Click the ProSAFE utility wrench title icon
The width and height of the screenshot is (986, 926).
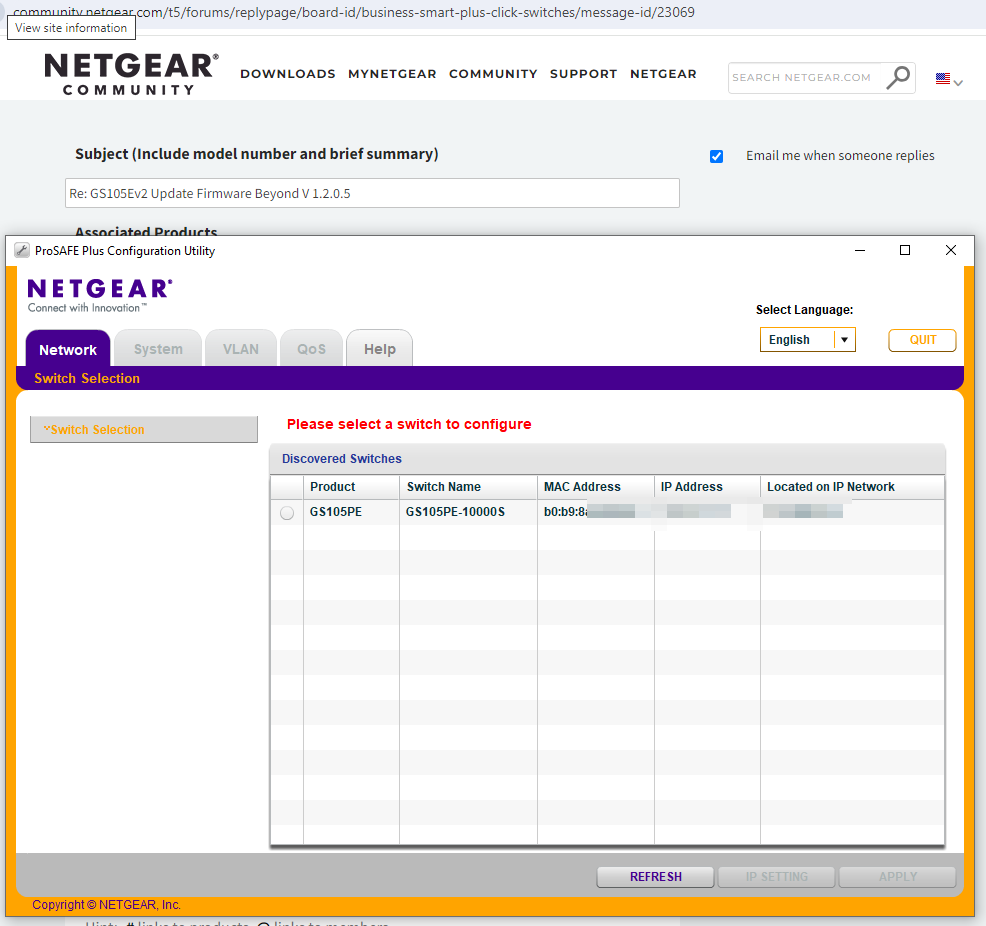22,251
